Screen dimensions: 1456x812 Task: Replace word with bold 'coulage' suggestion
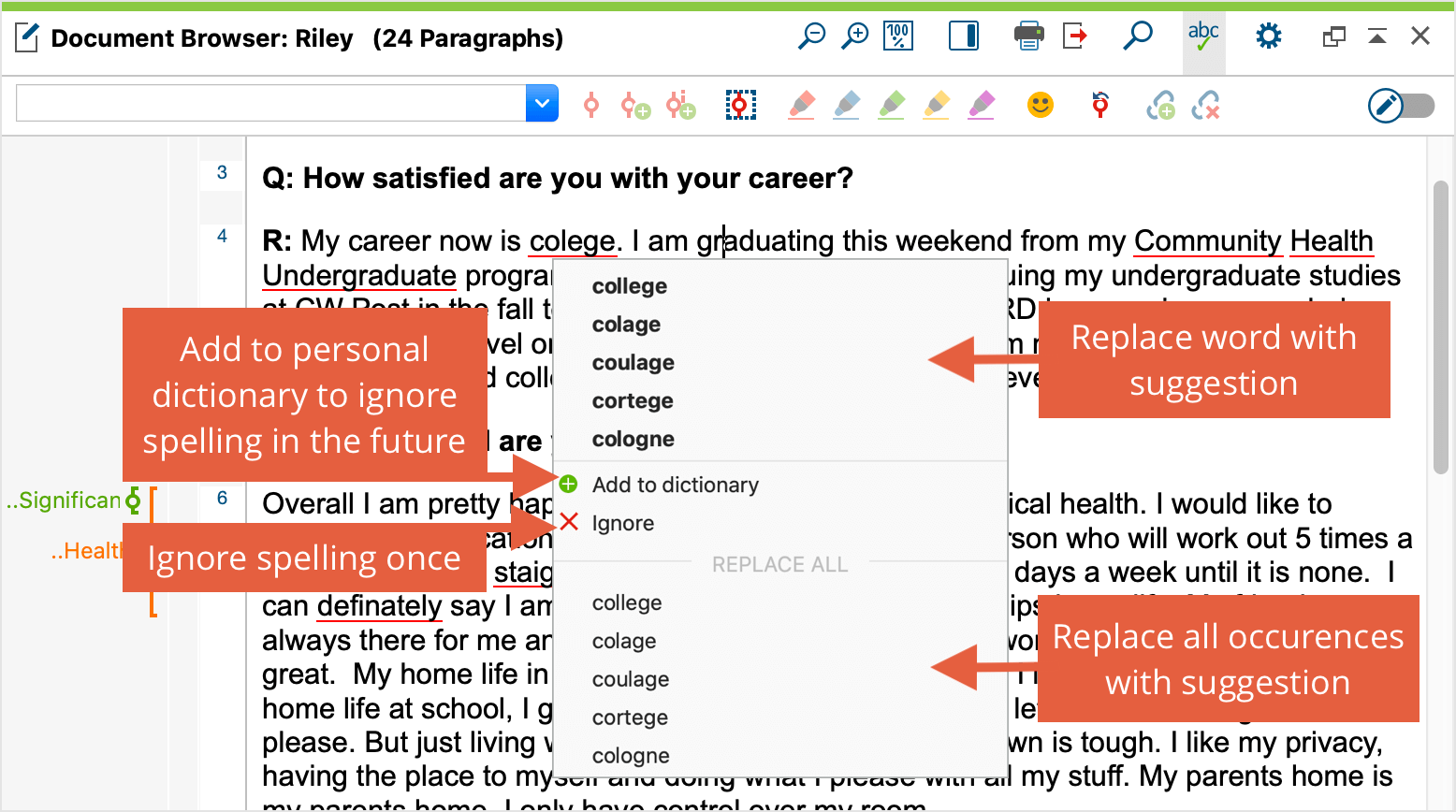(633, 363)
